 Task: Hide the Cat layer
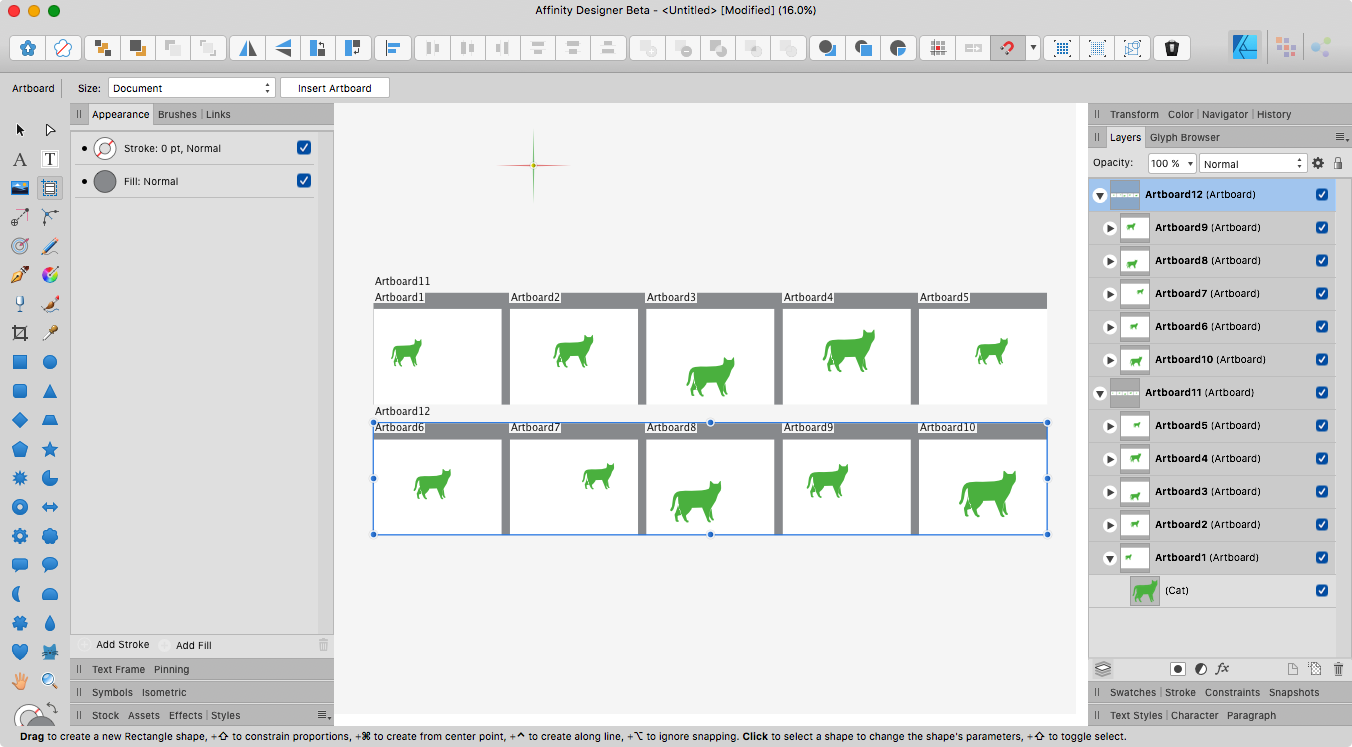1322,590
